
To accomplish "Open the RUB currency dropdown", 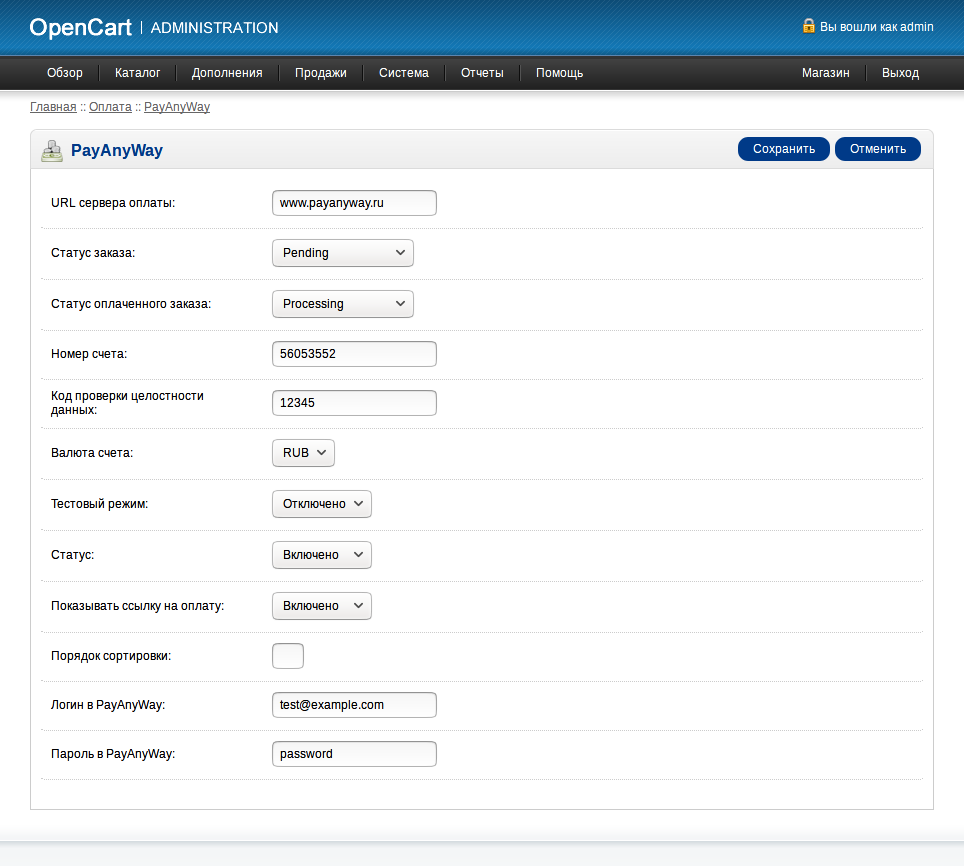I will (303, 453).
